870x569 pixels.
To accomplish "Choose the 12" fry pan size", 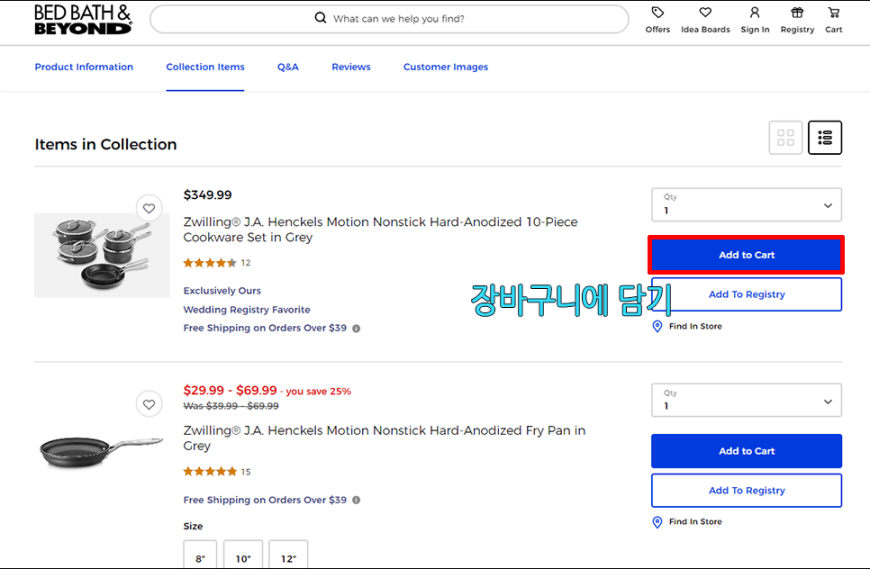I will point(288,555).
